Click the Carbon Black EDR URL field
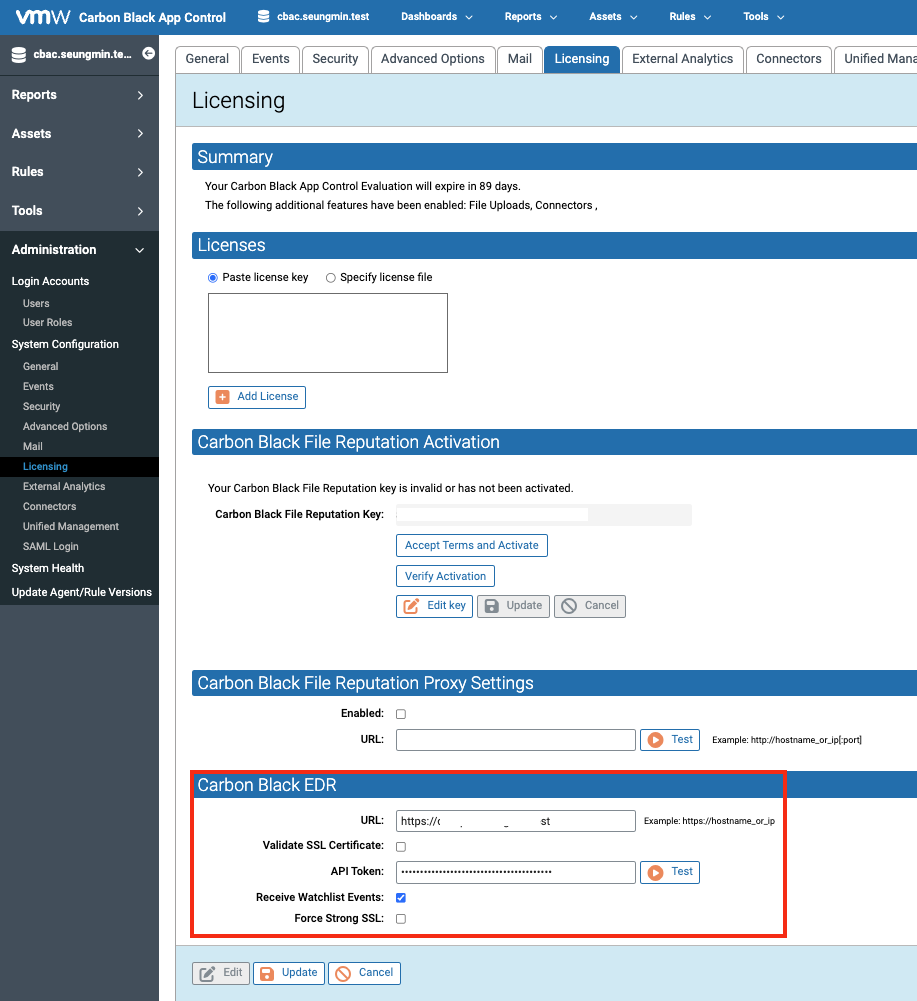 point(515,822)
